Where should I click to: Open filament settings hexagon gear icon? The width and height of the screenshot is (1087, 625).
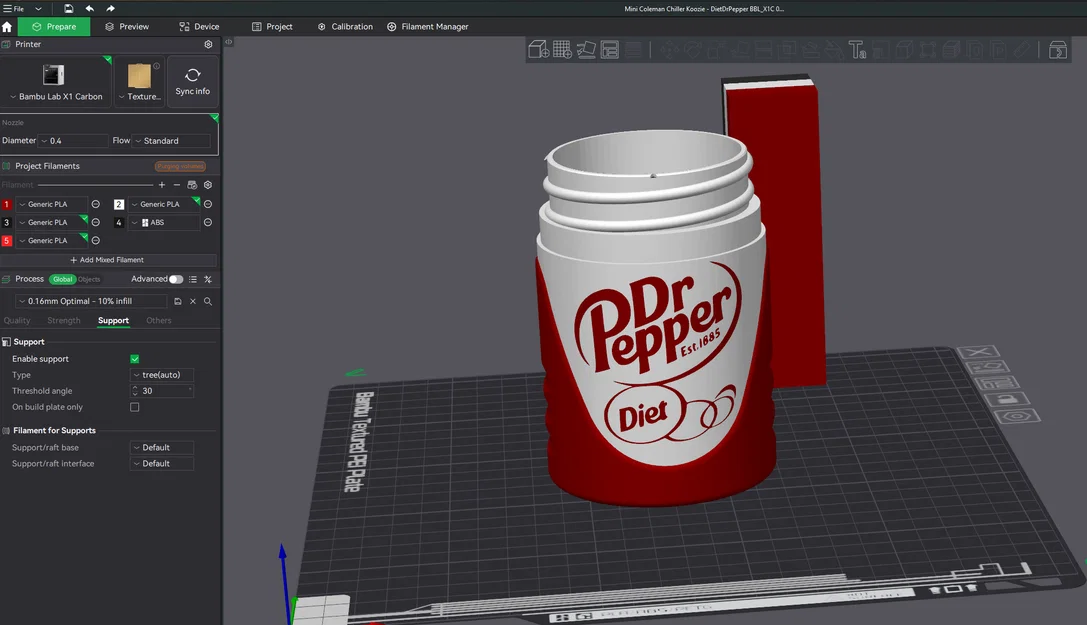(x=208, y=185)
